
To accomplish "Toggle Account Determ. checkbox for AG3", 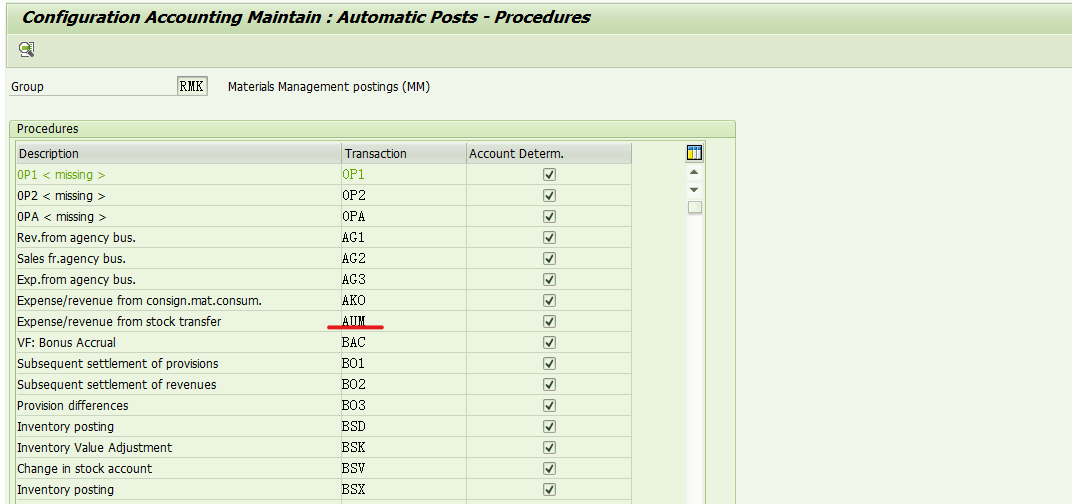I will pos(549,280).
